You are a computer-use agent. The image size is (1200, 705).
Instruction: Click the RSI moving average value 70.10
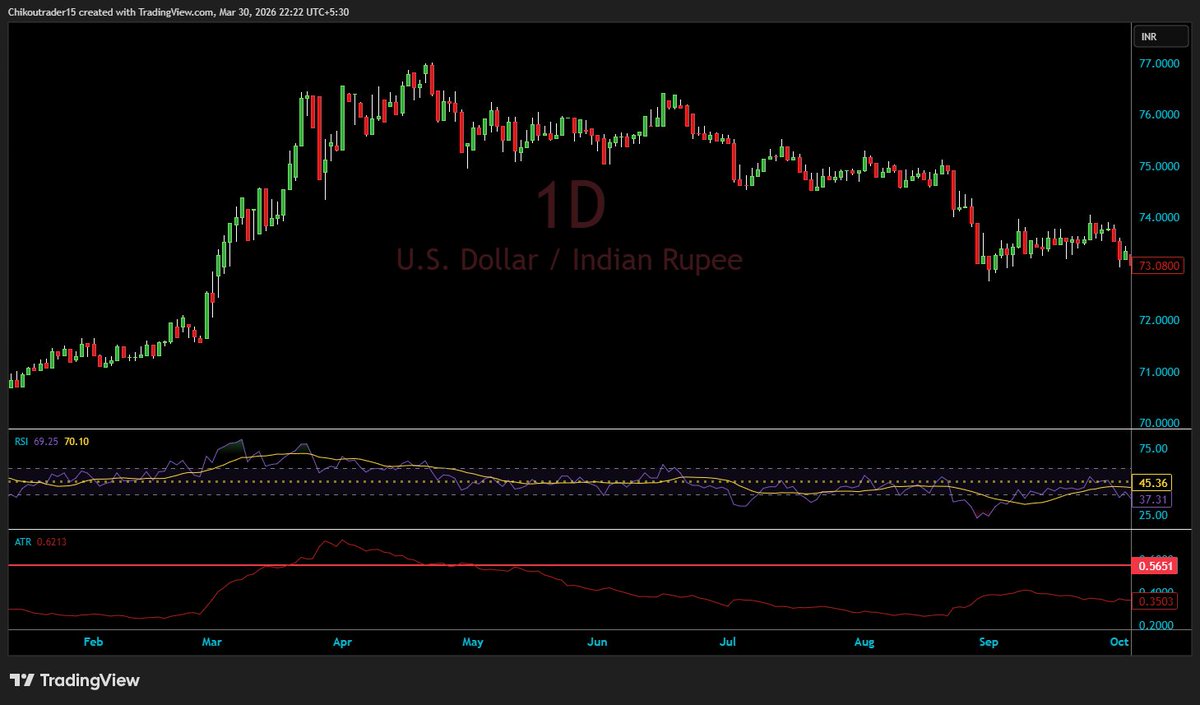tap(75, 440)
